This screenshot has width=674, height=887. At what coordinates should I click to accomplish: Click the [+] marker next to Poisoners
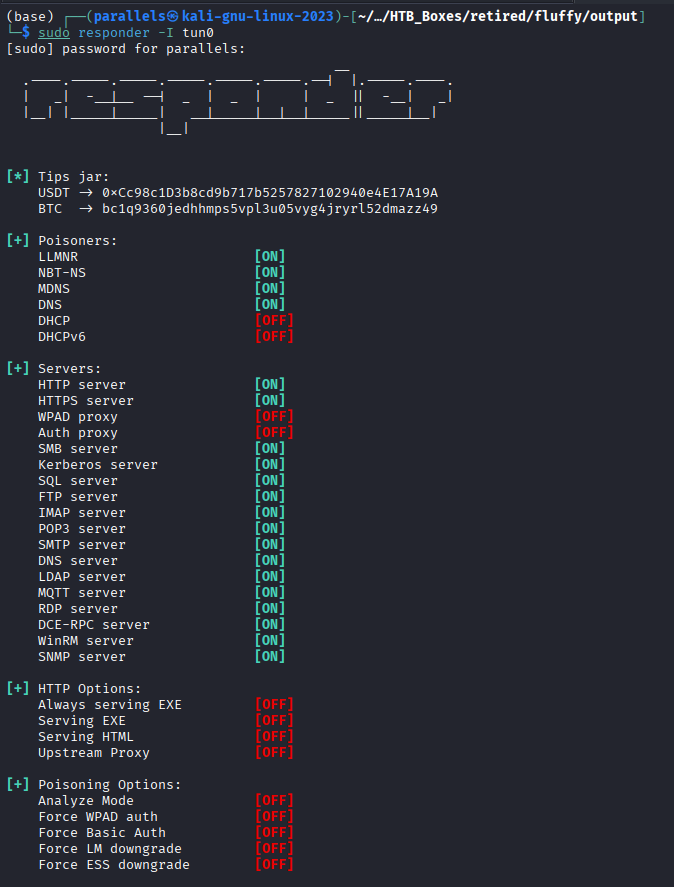[x=18, y=240]
